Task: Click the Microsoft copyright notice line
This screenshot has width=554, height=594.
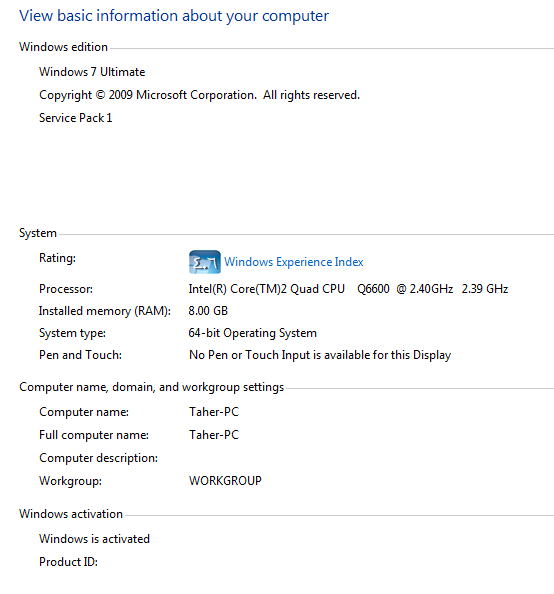Action: click(199, 95)
